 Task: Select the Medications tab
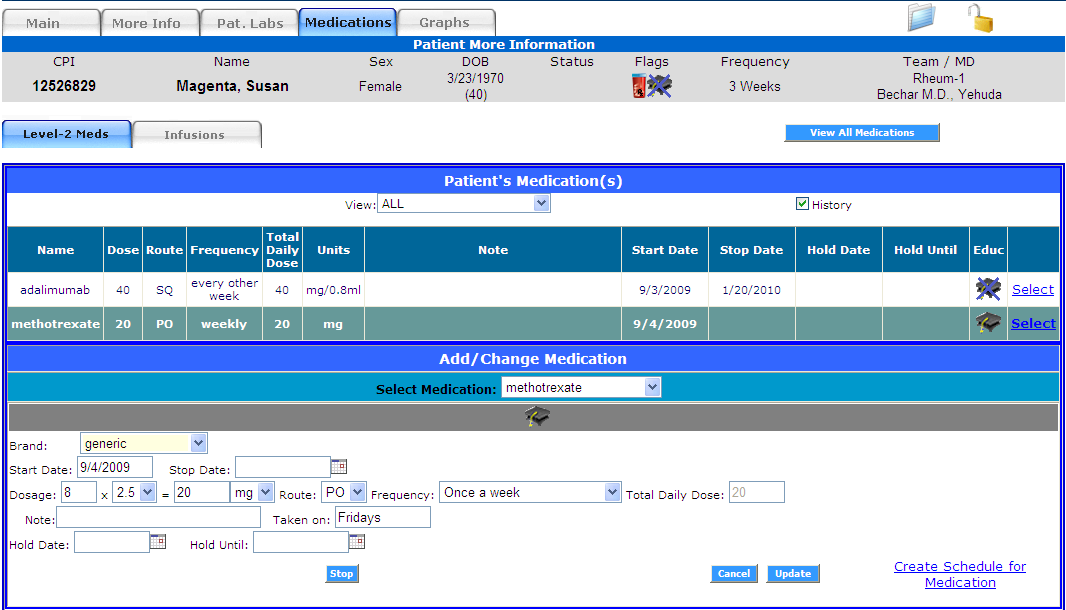click(347, 22)
